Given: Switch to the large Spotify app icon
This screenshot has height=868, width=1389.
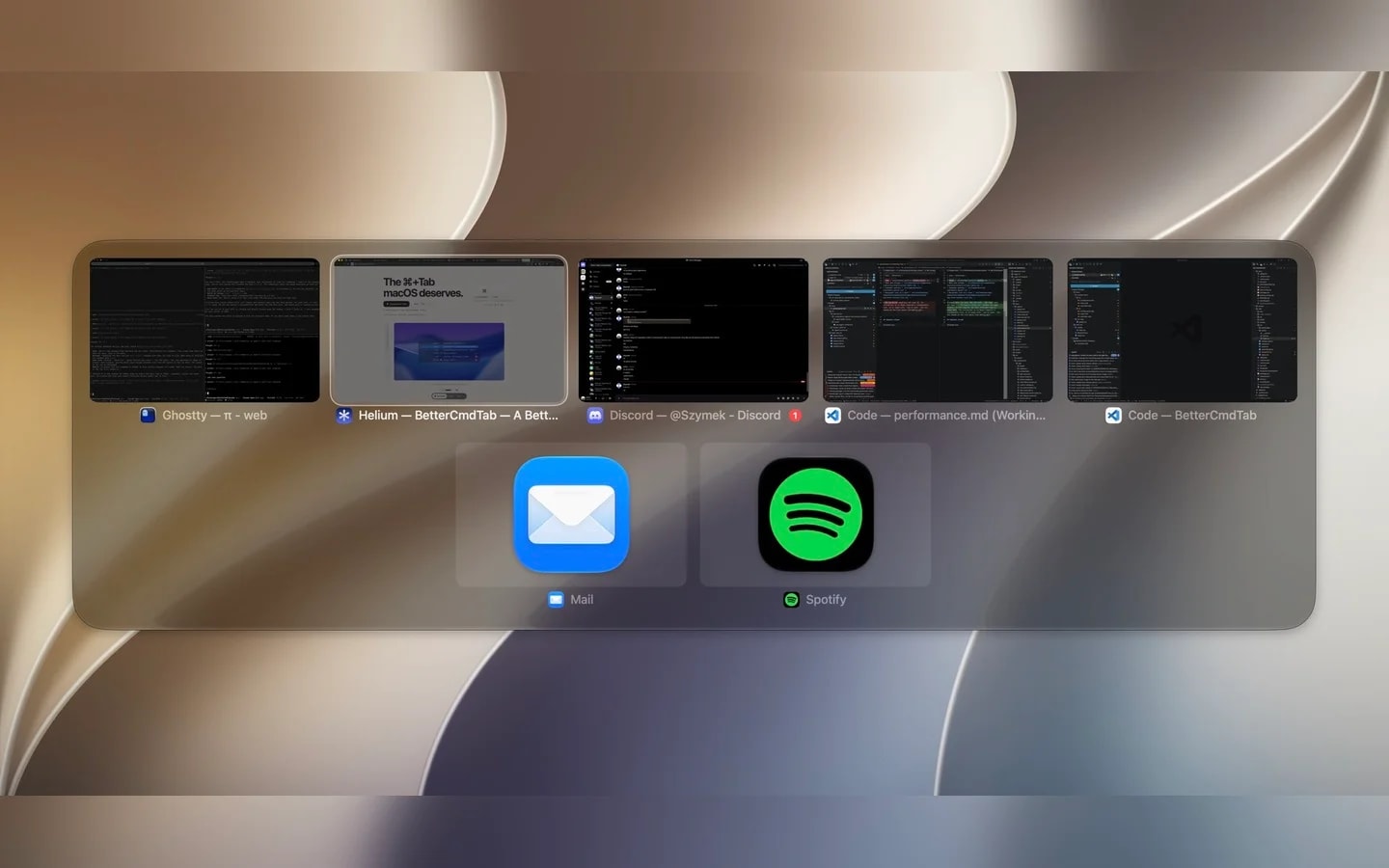Looking at the screenshot, I should coord(815,514).
